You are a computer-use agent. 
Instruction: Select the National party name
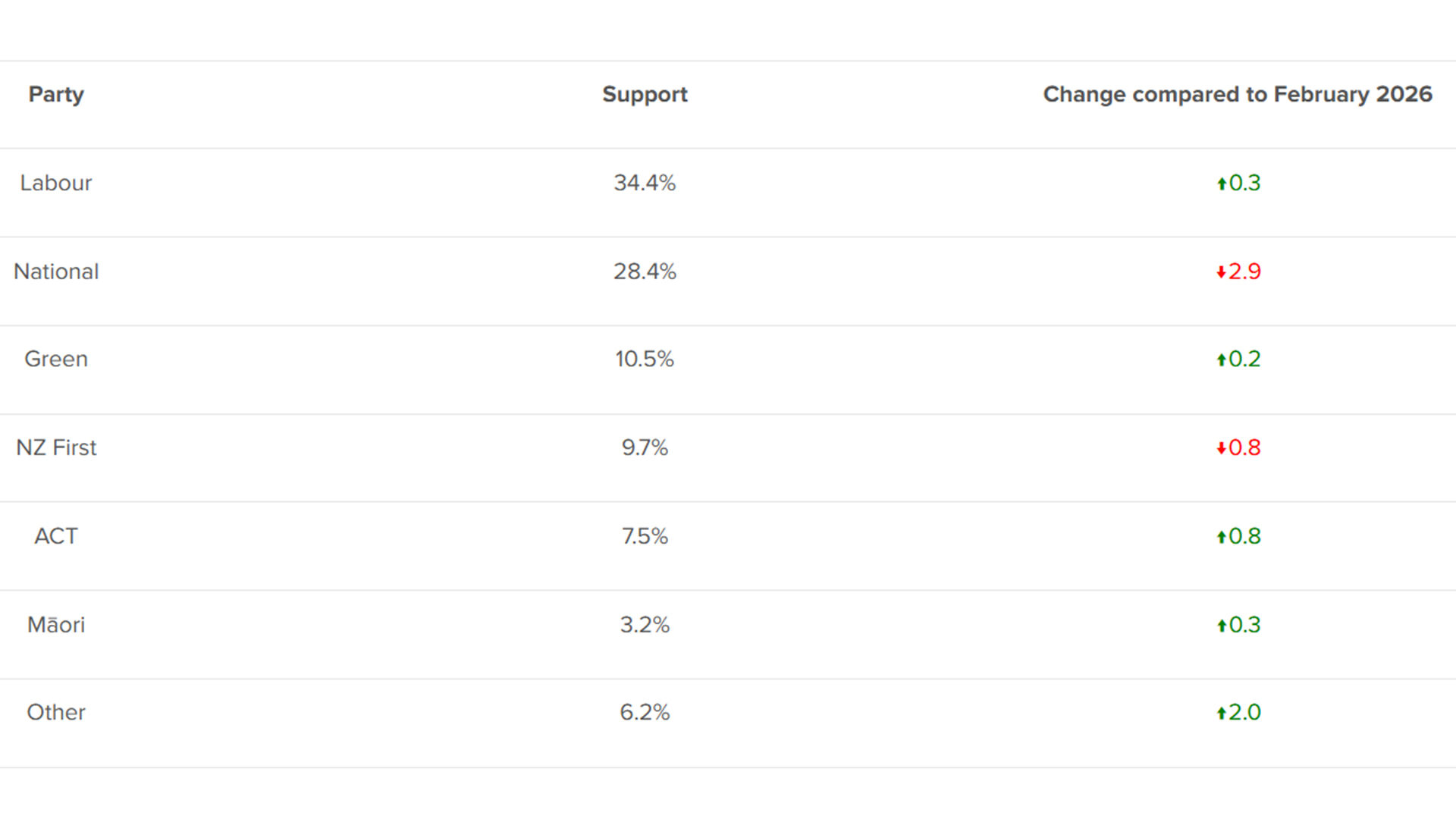pyautogui.click(x=56, y=271)
